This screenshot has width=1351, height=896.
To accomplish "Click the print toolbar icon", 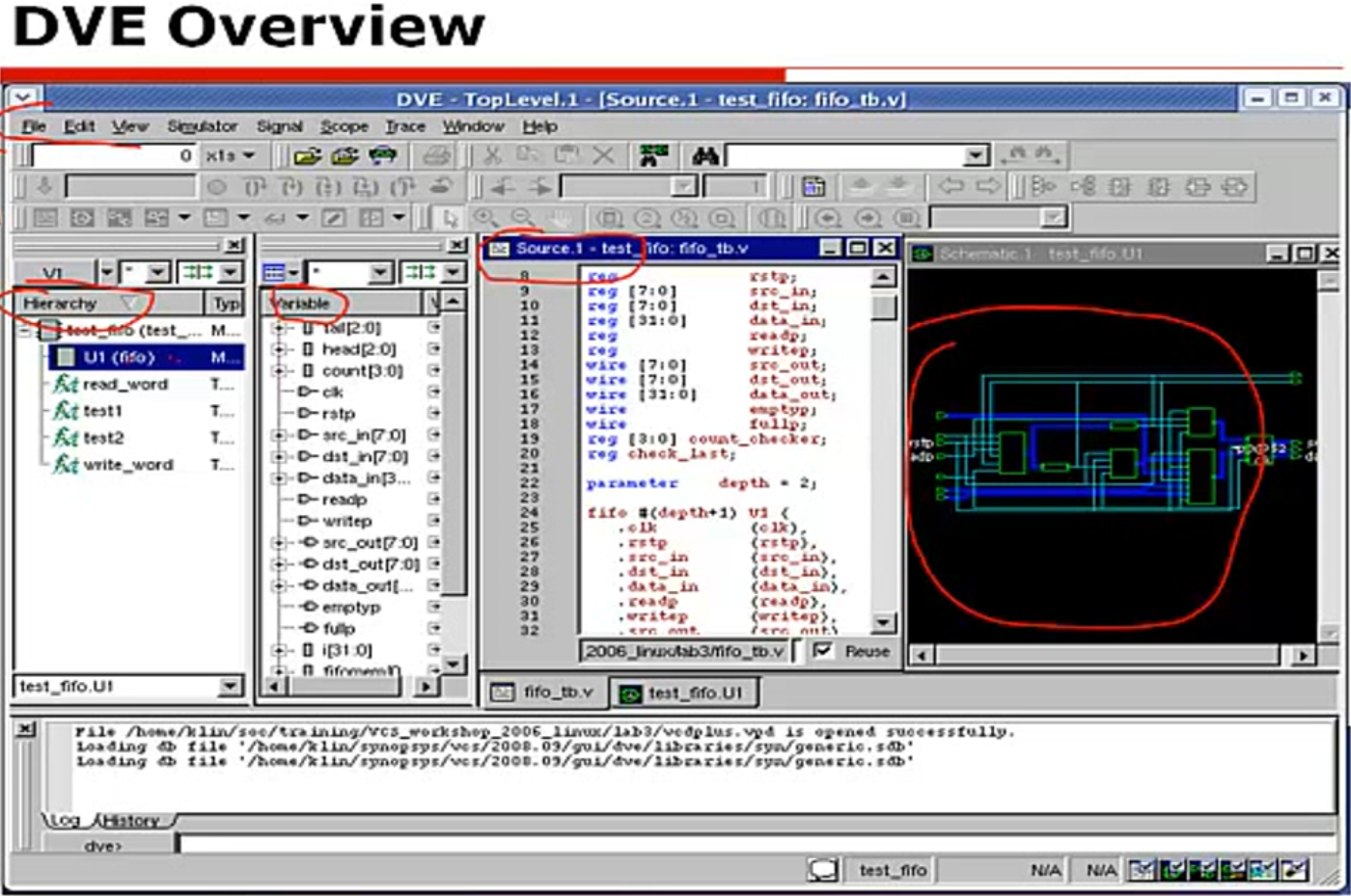I will [437, 155].
